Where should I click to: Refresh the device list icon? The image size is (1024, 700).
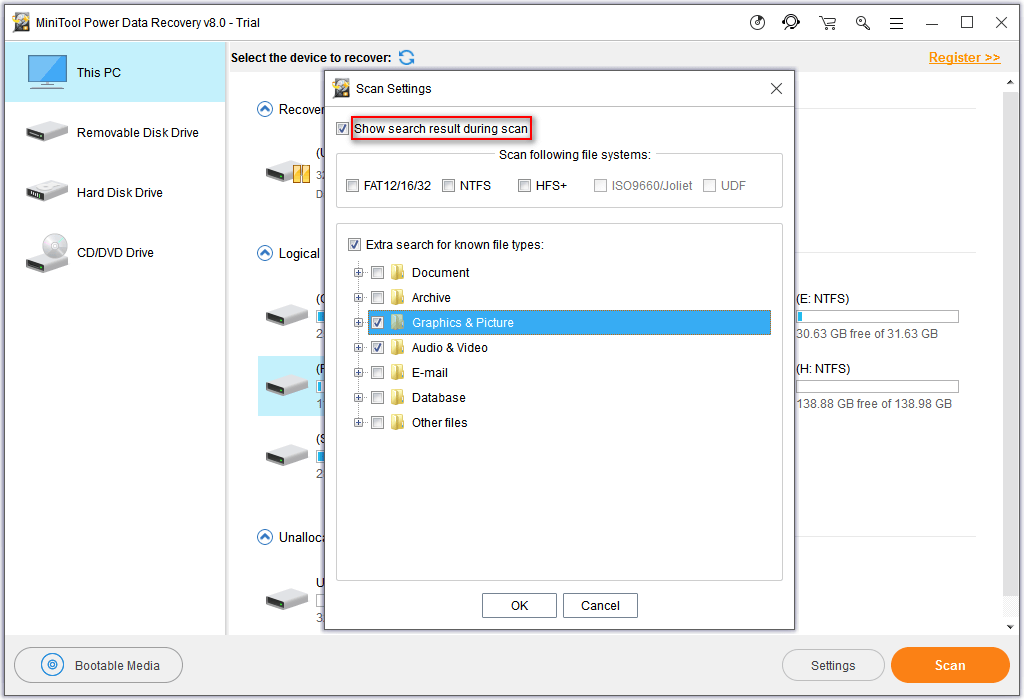(x=406, y=57)
